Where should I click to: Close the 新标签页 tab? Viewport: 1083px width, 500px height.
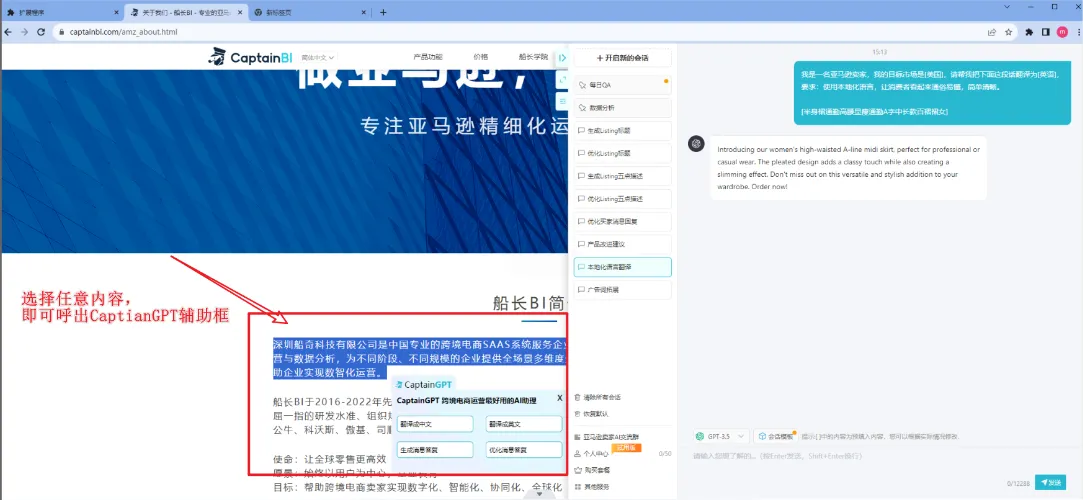point(363,12)
